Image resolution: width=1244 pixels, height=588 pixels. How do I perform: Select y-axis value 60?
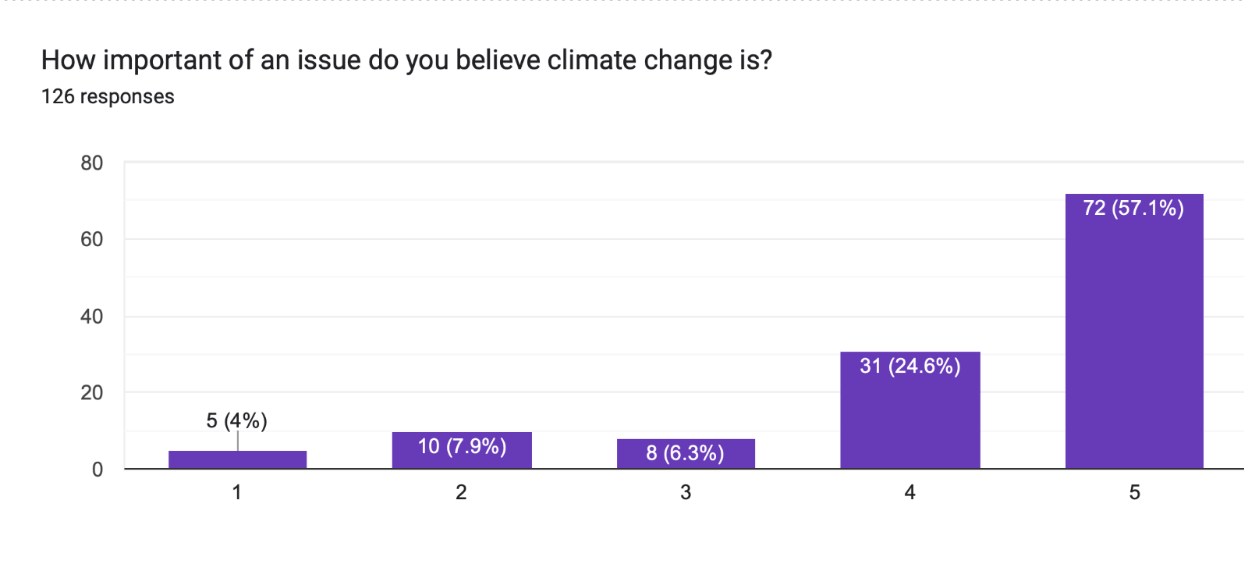[x=92, y=239]
